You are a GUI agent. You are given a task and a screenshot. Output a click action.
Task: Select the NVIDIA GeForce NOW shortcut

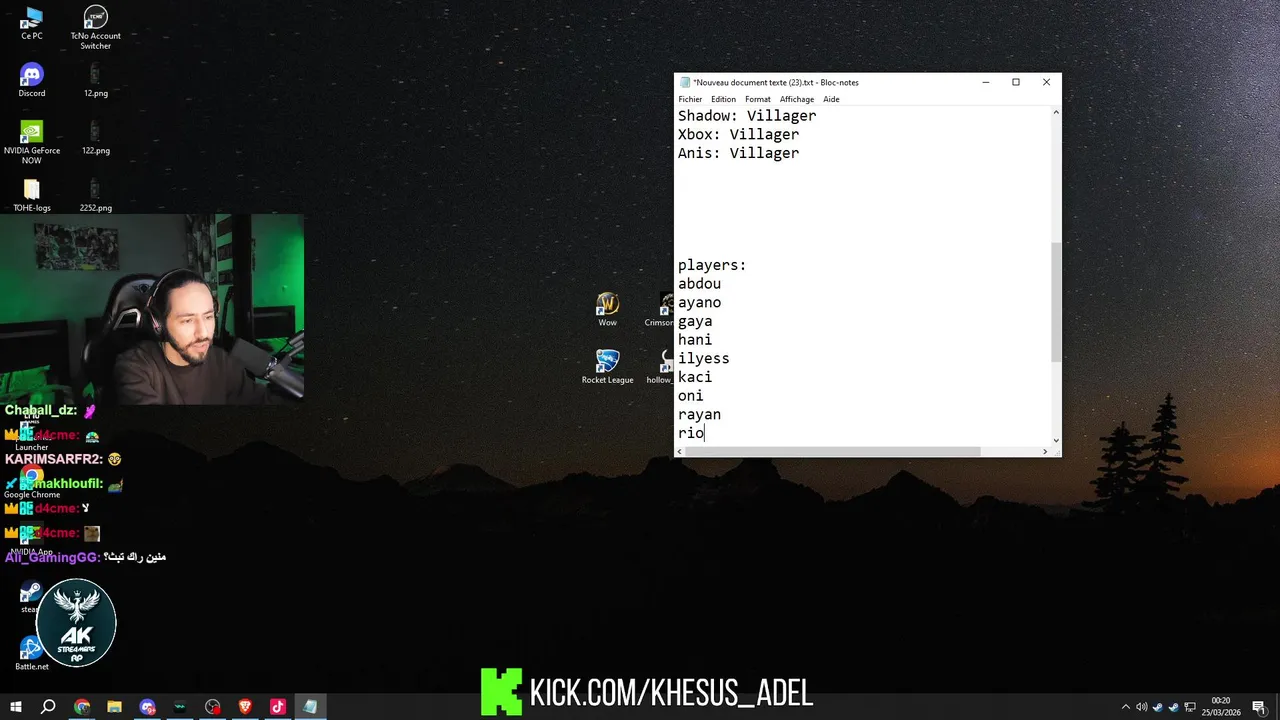(x=31, y=142)
